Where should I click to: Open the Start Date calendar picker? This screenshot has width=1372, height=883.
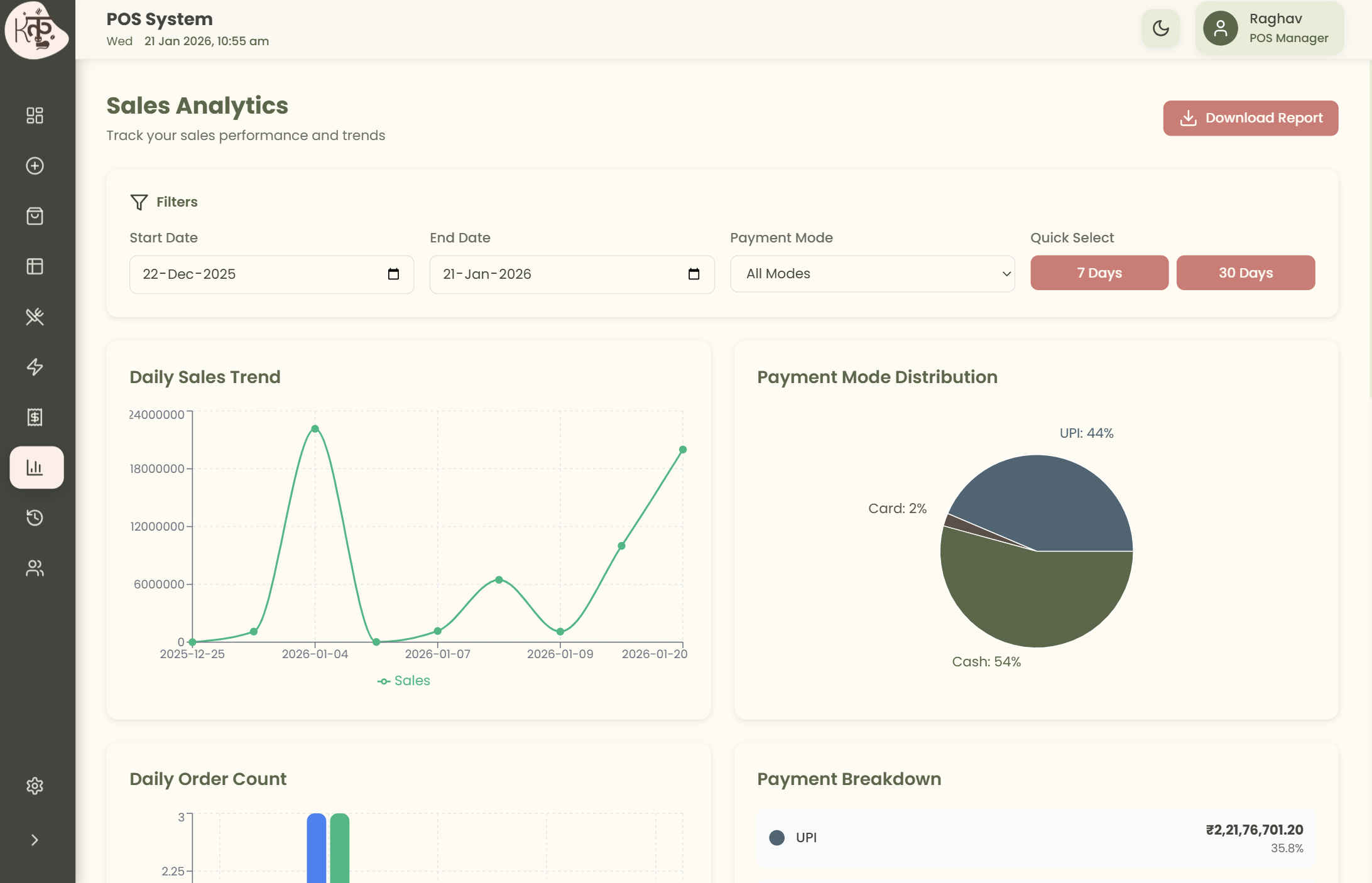[x=393, y=274]
